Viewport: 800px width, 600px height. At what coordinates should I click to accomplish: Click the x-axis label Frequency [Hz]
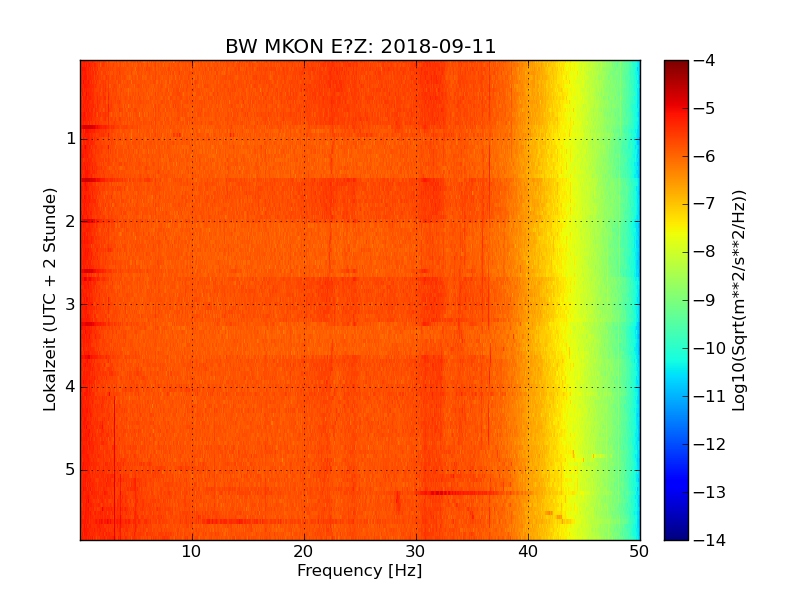360,570
